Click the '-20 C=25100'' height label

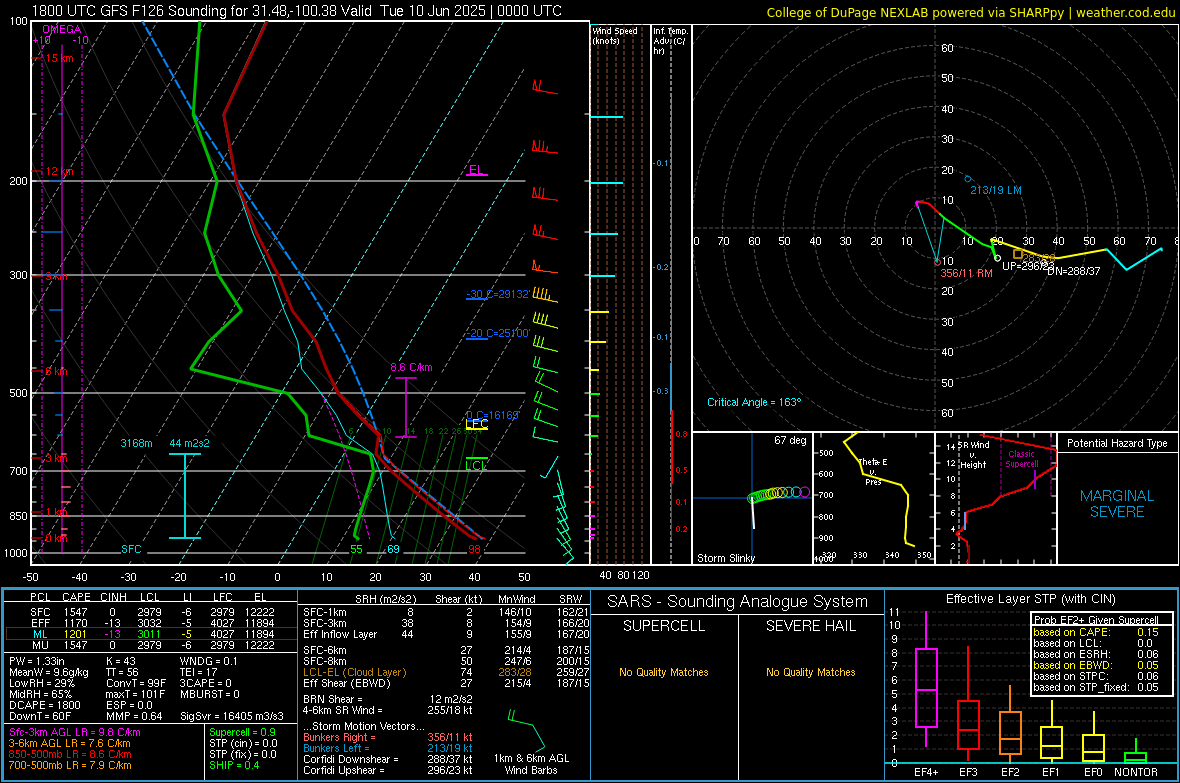tap(497, 333)
